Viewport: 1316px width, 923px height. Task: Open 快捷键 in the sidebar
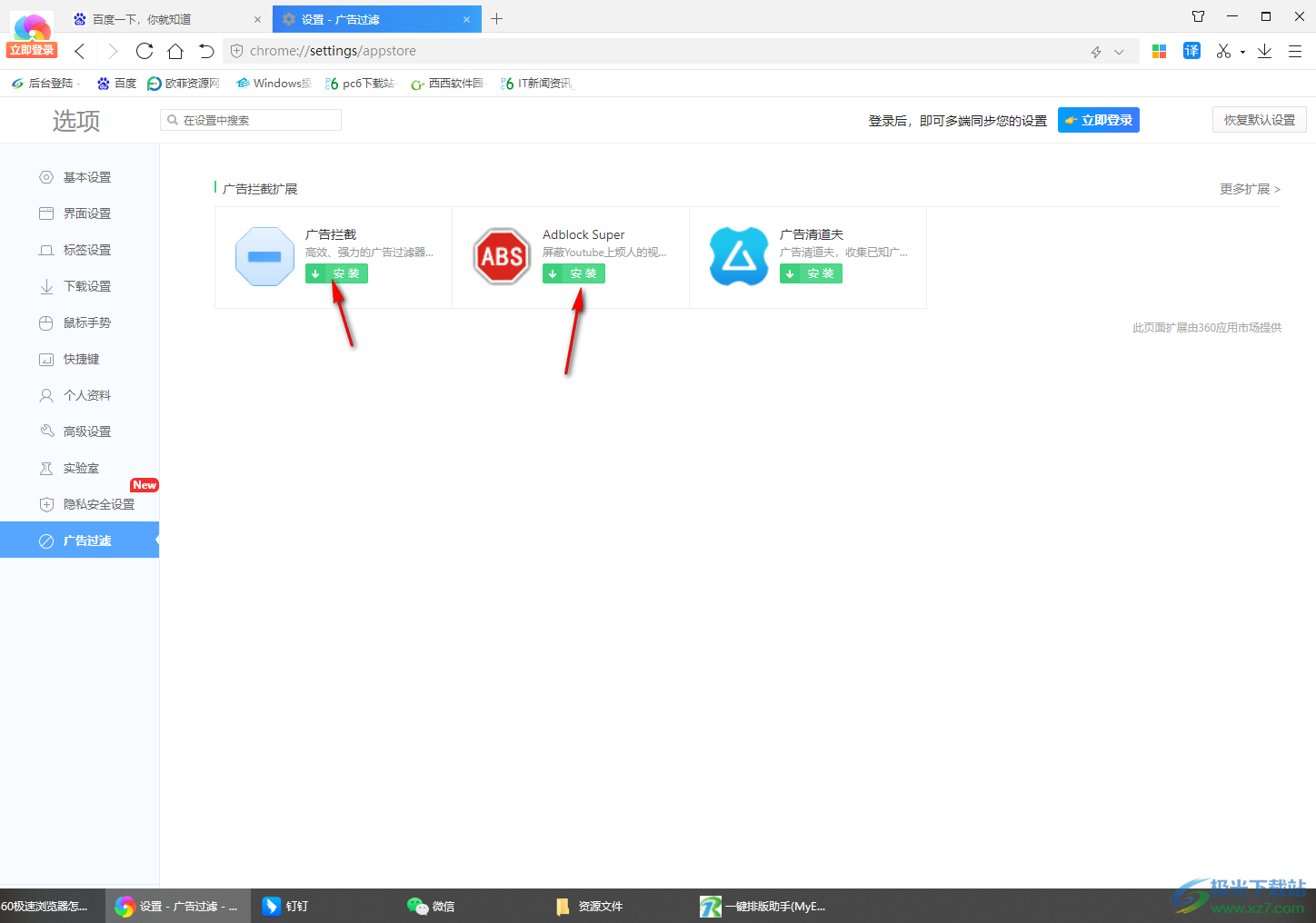point(79,359)
